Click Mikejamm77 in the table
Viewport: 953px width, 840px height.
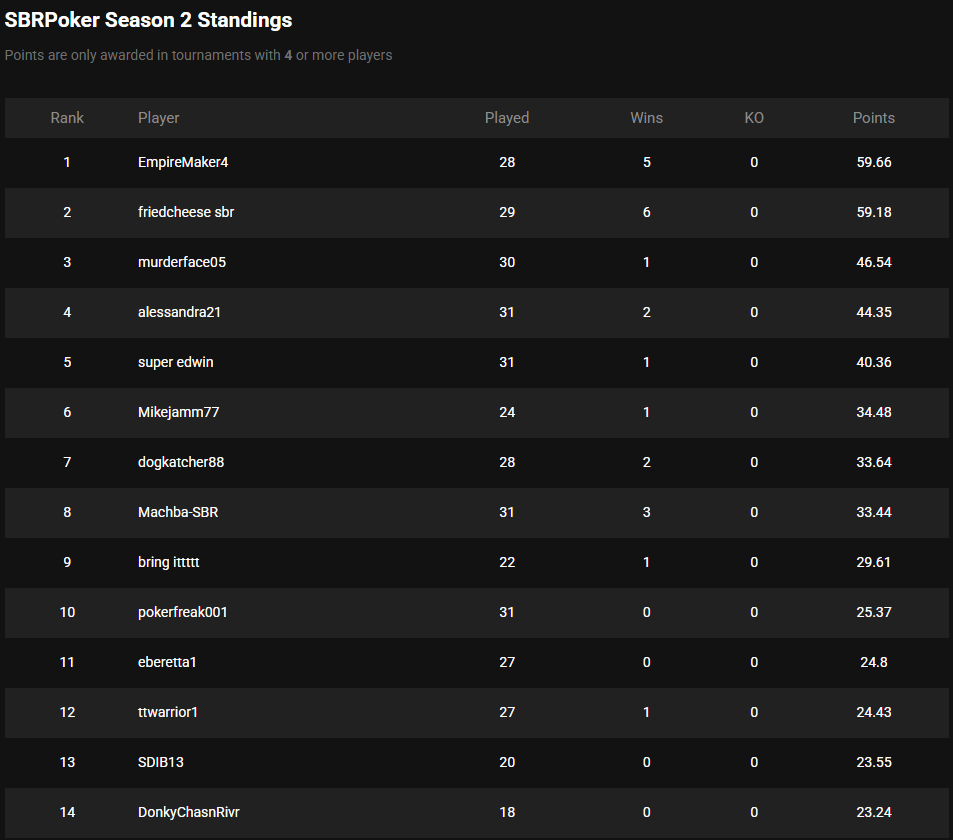(178, 412)
